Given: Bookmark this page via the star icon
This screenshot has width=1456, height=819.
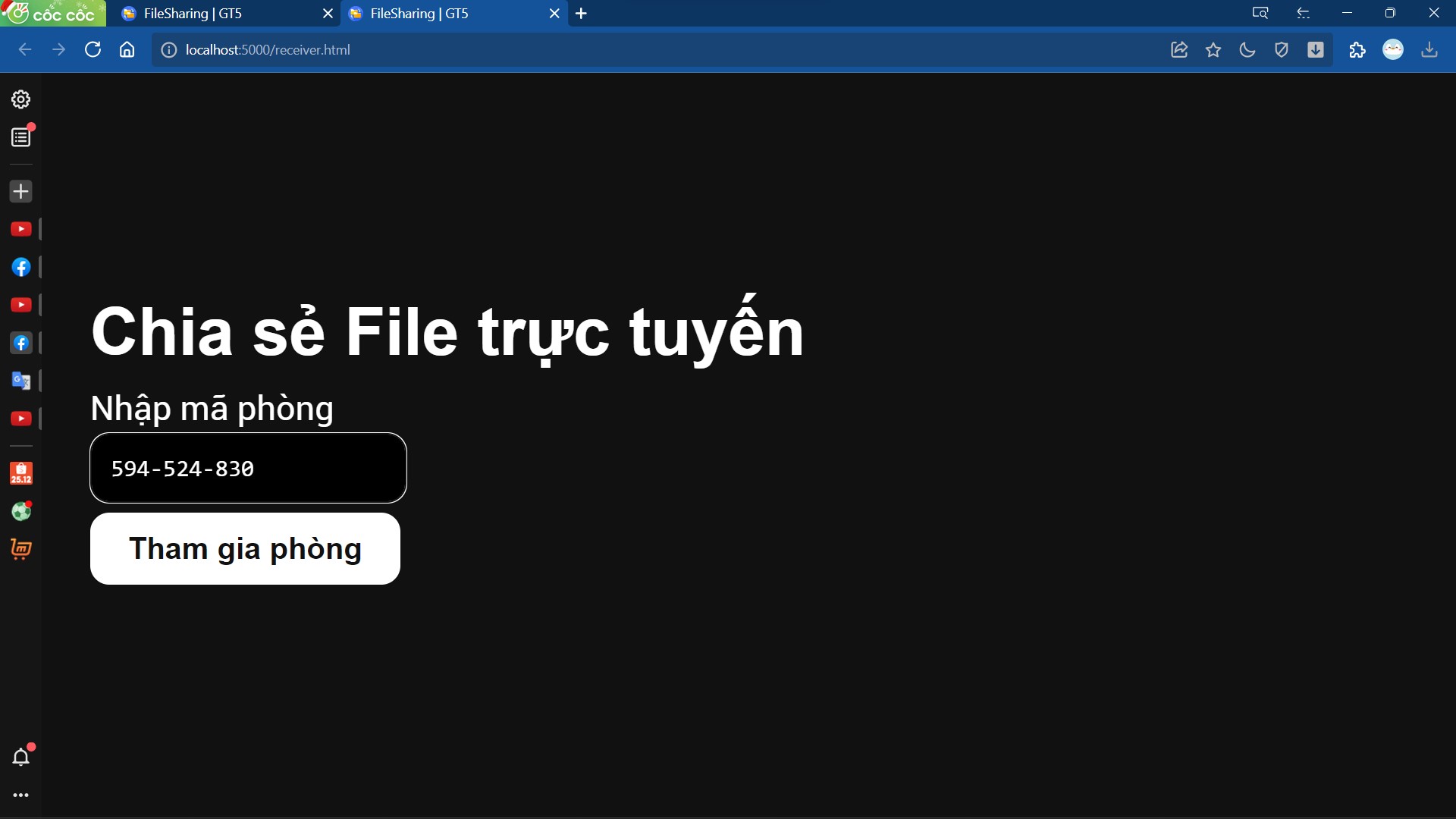Looking at the screenshot, I should (x=1213, y=49).
